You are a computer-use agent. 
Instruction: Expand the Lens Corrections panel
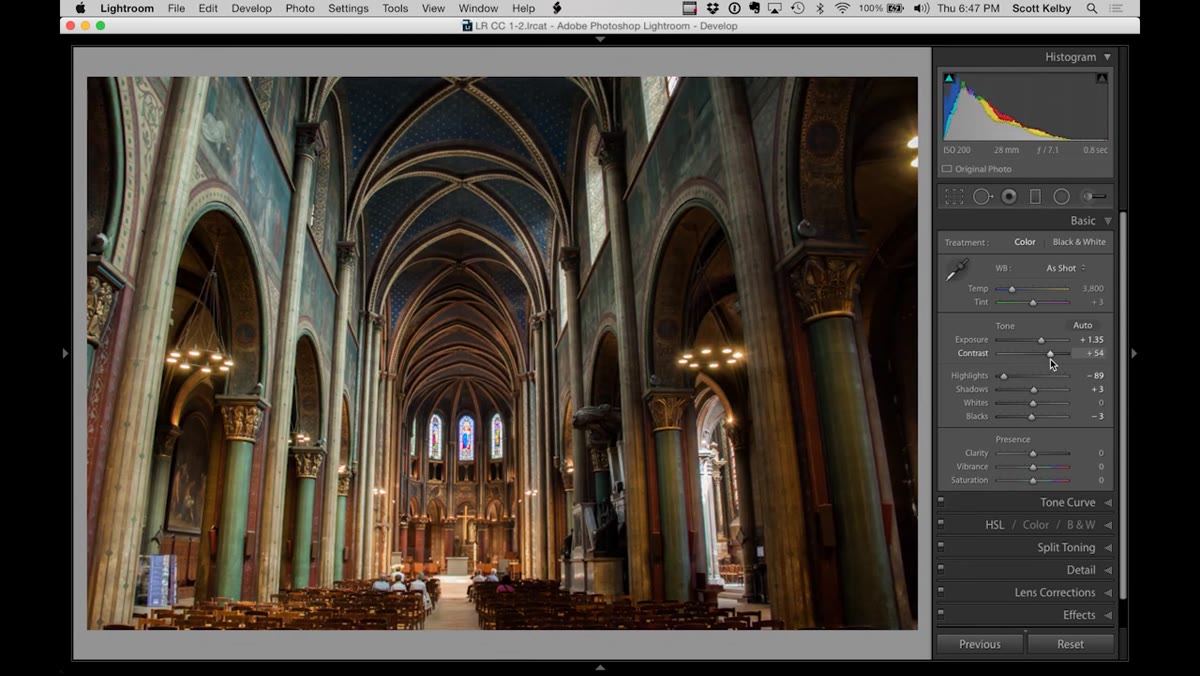1108,593
